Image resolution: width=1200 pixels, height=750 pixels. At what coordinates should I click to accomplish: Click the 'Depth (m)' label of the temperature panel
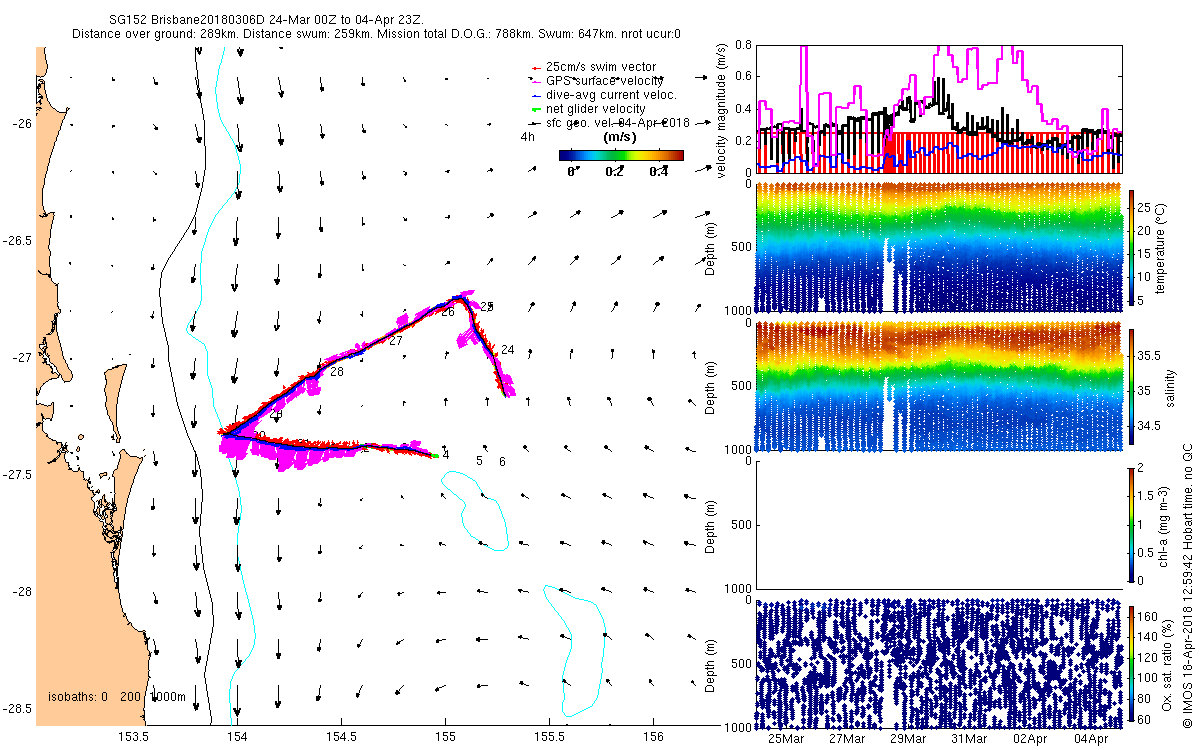pos(712,248)
